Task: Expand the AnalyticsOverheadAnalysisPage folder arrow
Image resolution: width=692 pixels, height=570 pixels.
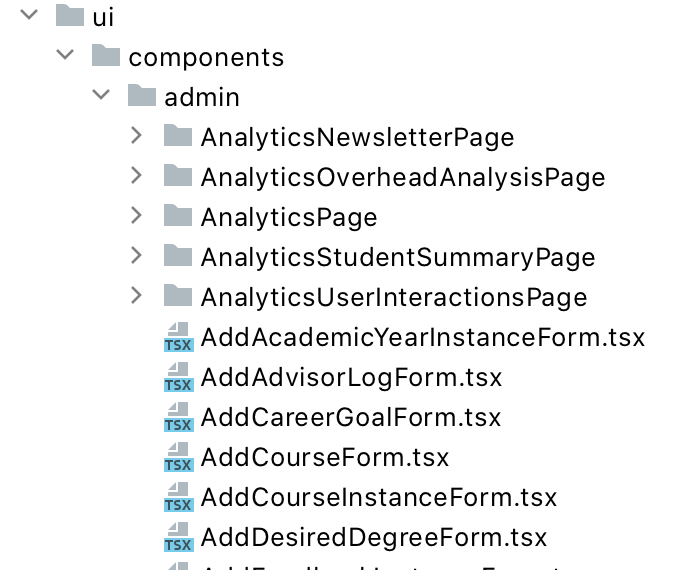Action: coord(136,176)
